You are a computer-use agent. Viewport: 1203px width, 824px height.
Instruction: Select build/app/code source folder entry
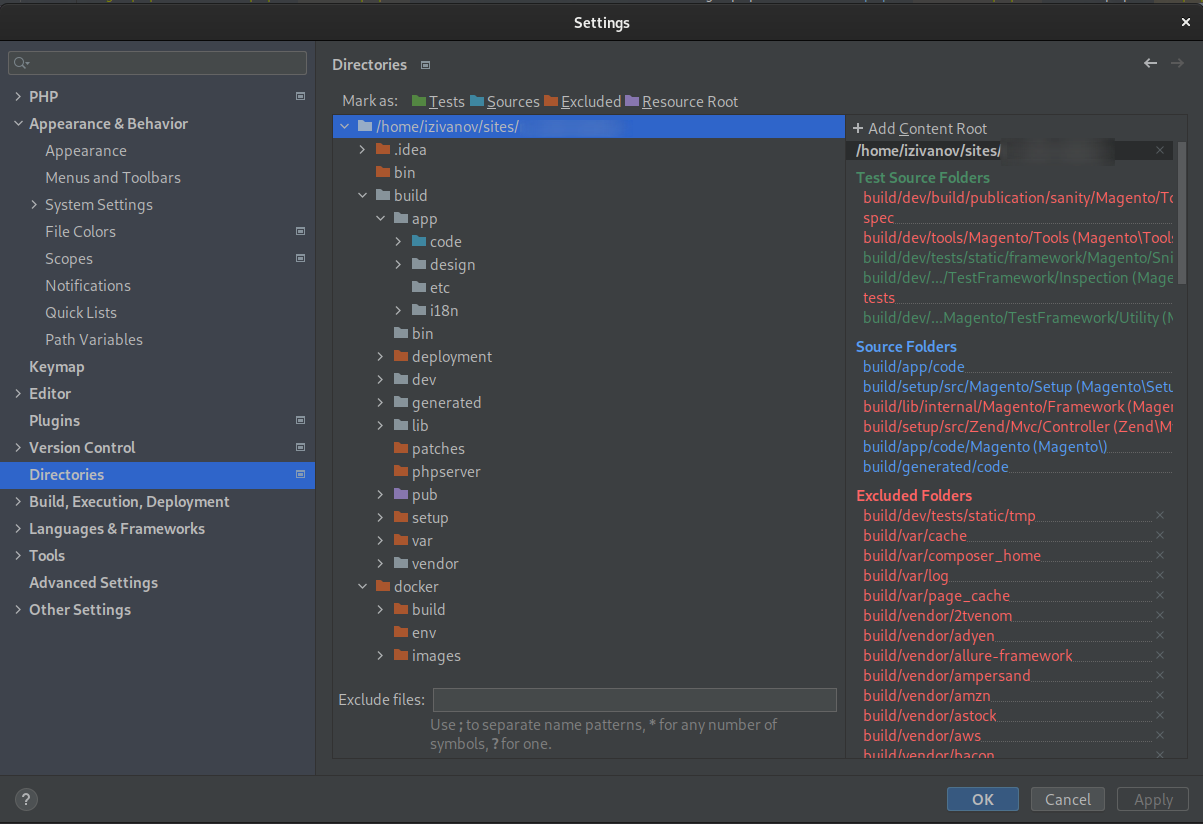(914, 366)
